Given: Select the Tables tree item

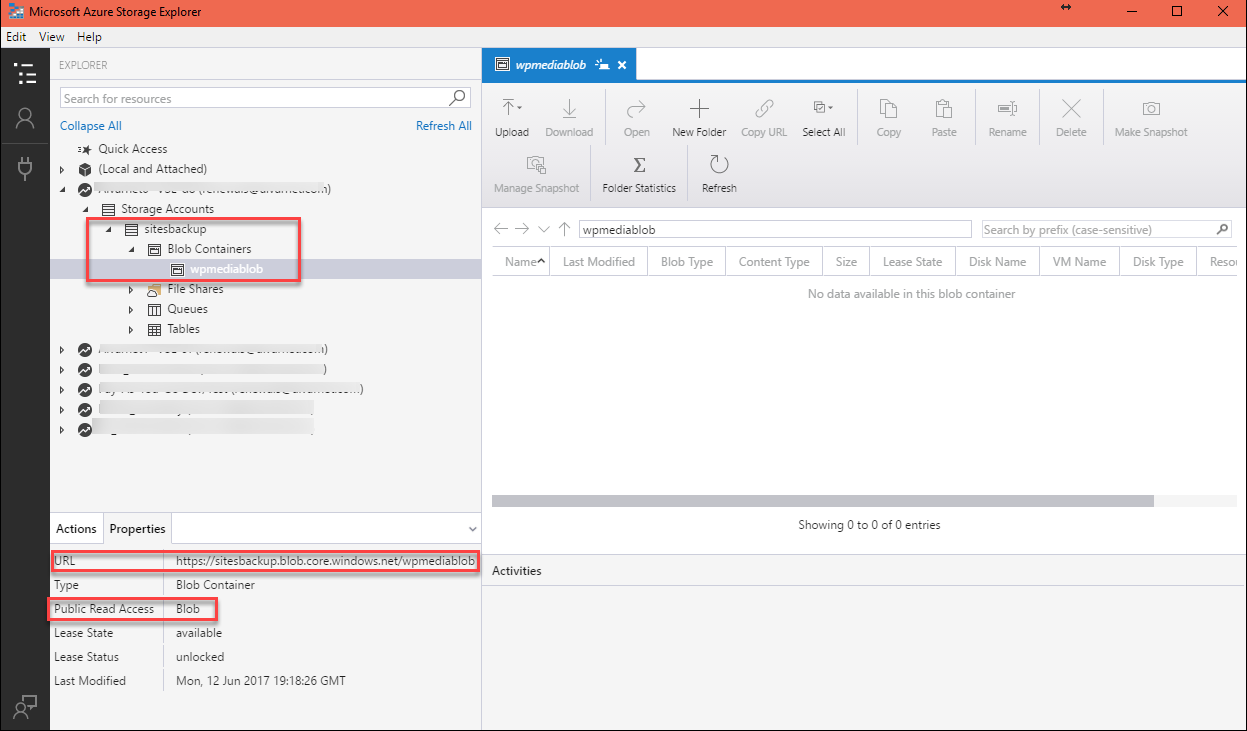Looking at the screenshot, I should coord(183,329).
